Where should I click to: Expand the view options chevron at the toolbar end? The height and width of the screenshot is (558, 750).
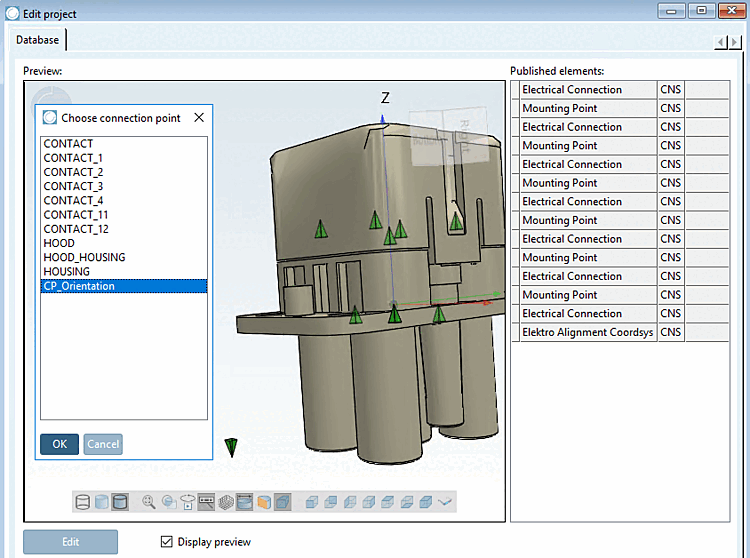point(446,502)
